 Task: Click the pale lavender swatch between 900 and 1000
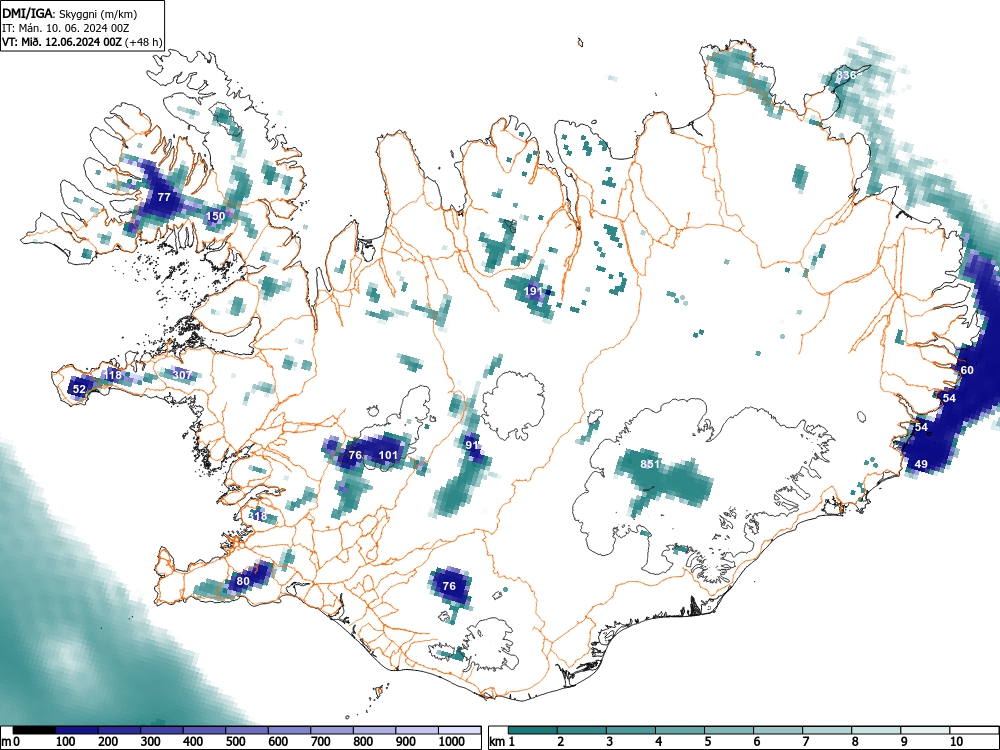[x=417, y=731]
